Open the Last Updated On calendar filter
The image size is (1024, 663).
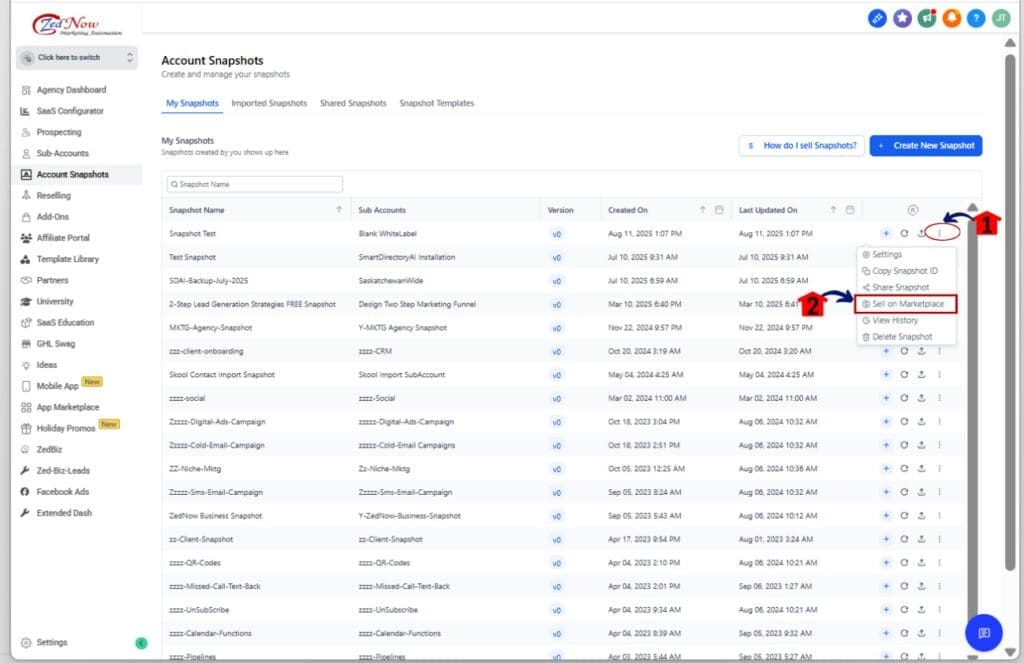click(849, 210)
